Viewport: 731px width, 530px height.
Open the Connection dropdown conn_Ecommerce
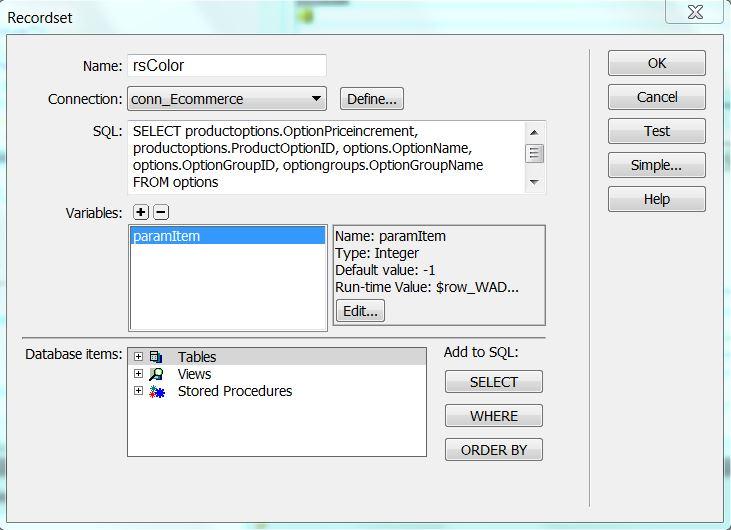pyautogui.click(x=227, y=99)
